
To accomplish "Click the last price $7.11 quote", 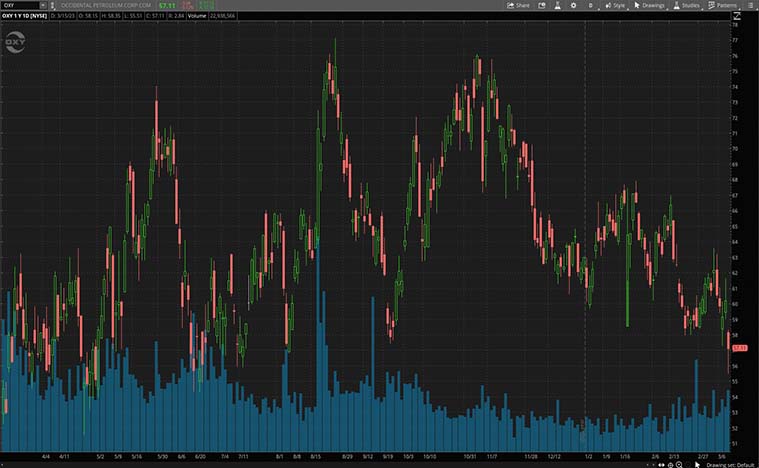I will tap(167, 5).
